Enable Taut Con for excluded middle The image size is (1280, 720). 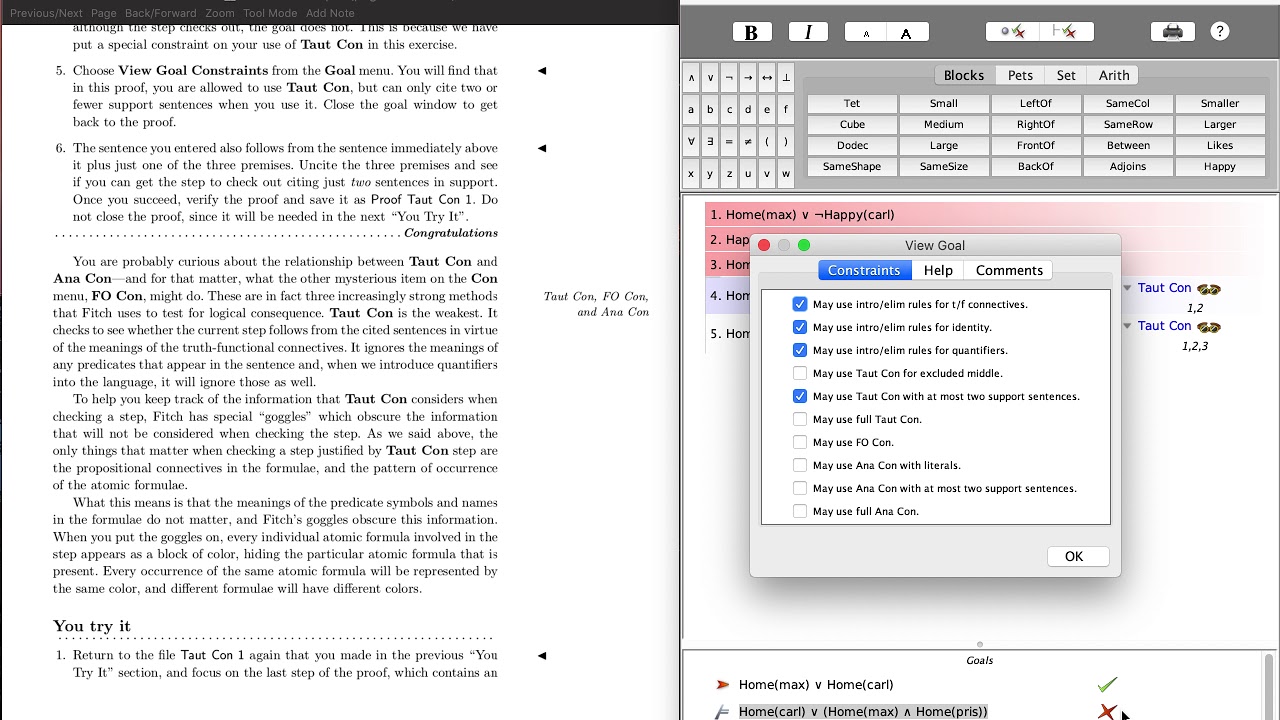800,373
